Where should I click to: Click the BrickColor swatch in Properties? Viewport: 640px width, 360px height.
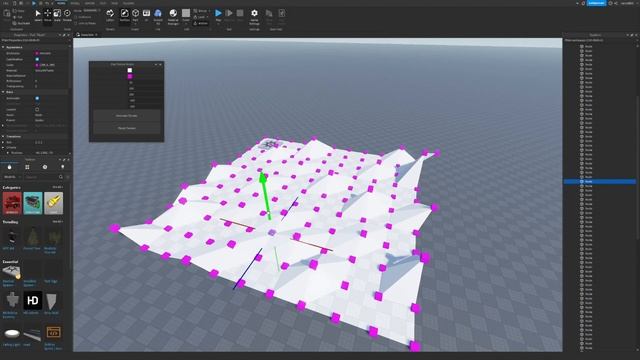pyautogui.click(x=37, y=53)
